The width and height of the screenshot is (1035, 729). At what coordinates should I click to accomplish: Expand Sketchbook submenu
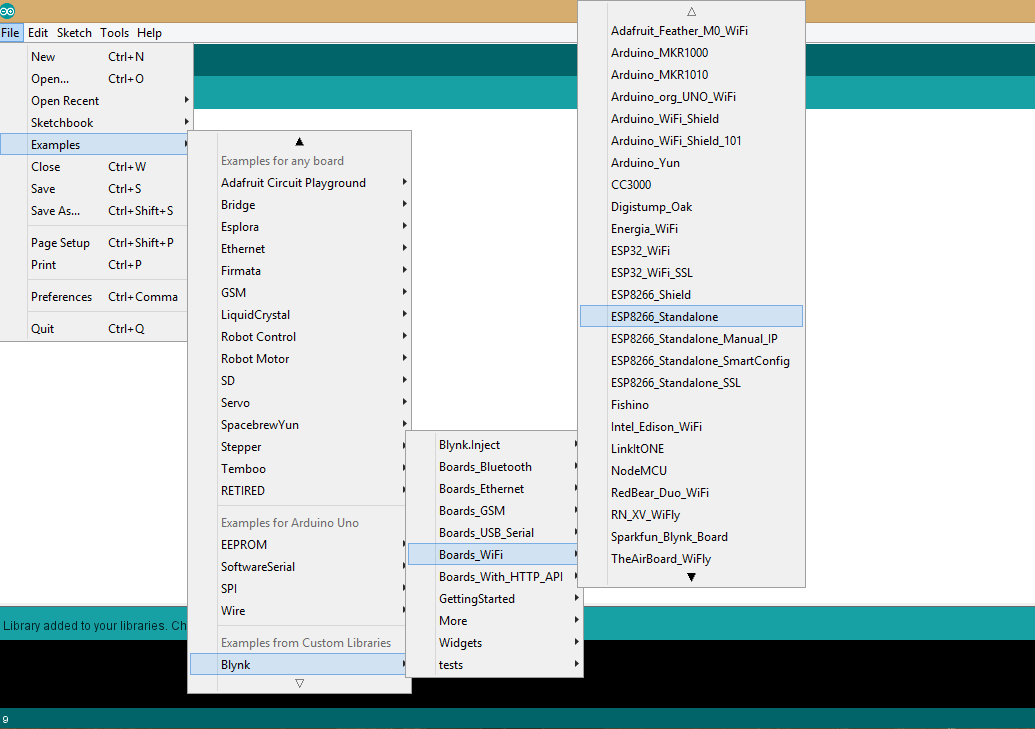click(96, 122)
